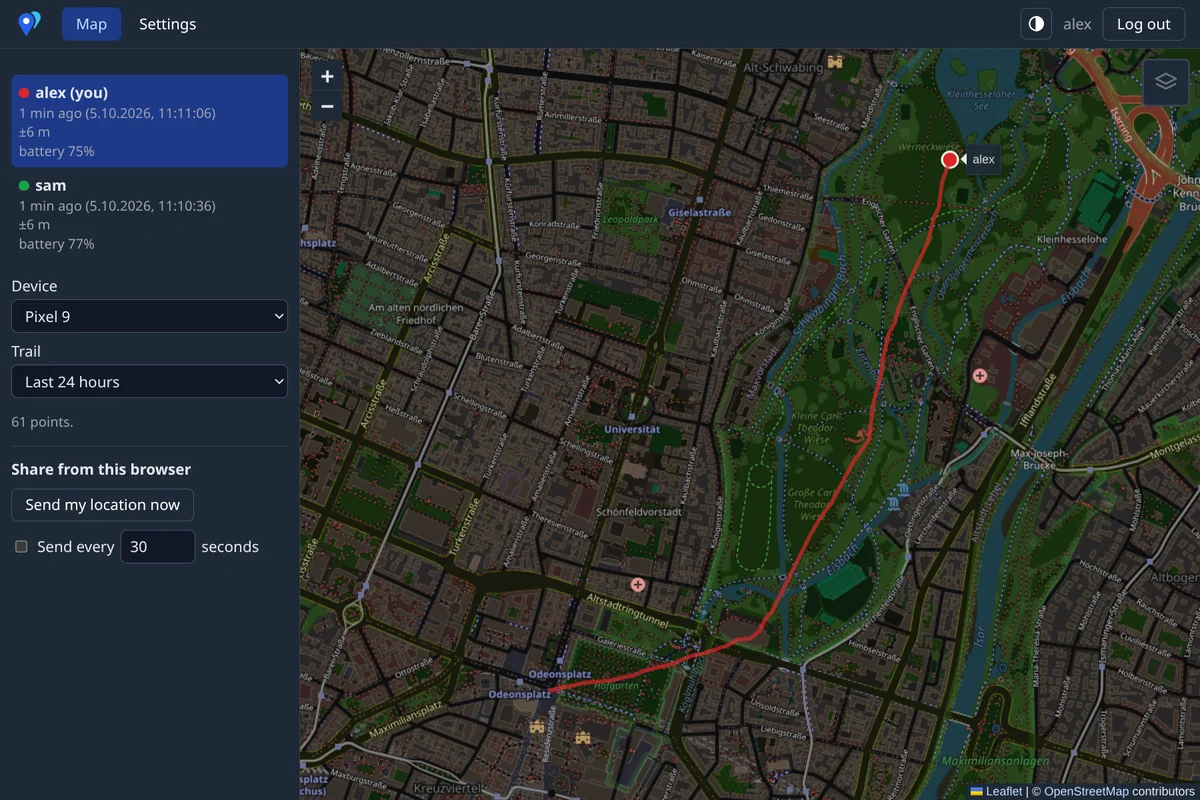The width and height of the screenshot is (1200, 800).
Task: Click Send my location now button
Action: coord(102,505)
